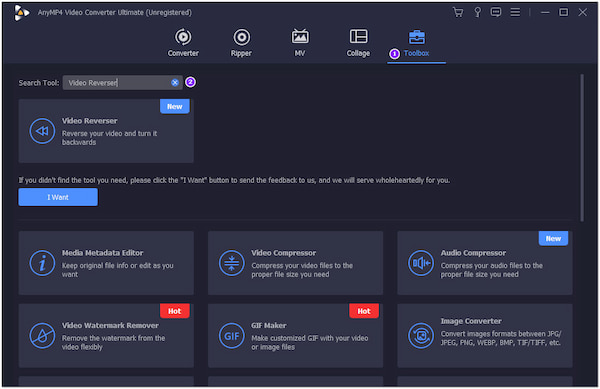Switch to the Converter tab

click(183, 43)
